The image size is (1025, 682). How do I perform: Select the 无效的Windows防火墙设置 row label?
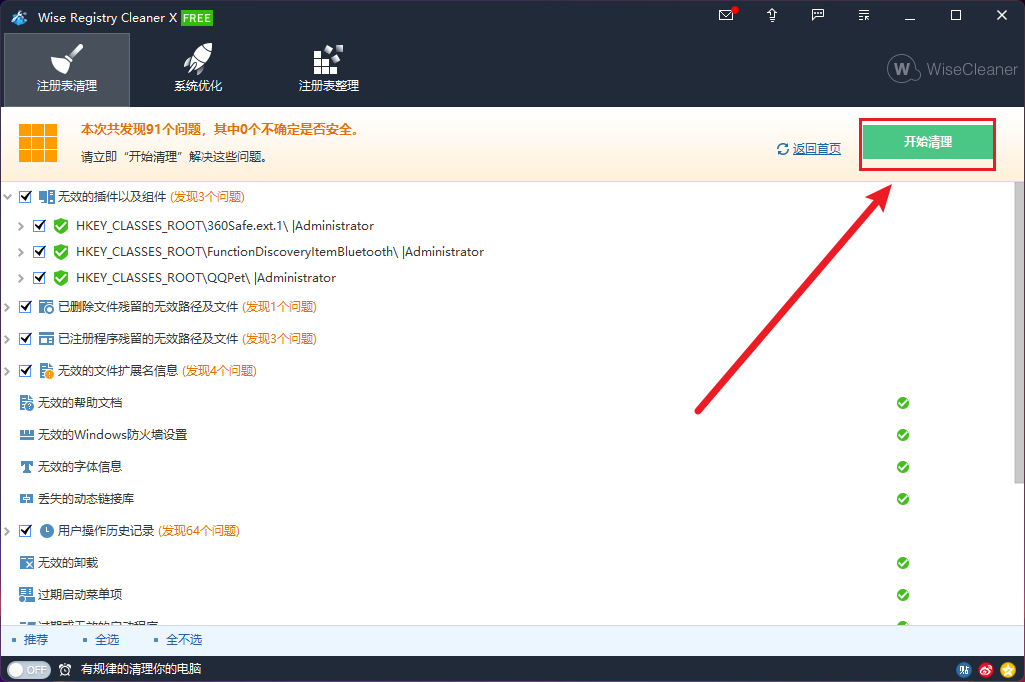[x=112, y=435]
